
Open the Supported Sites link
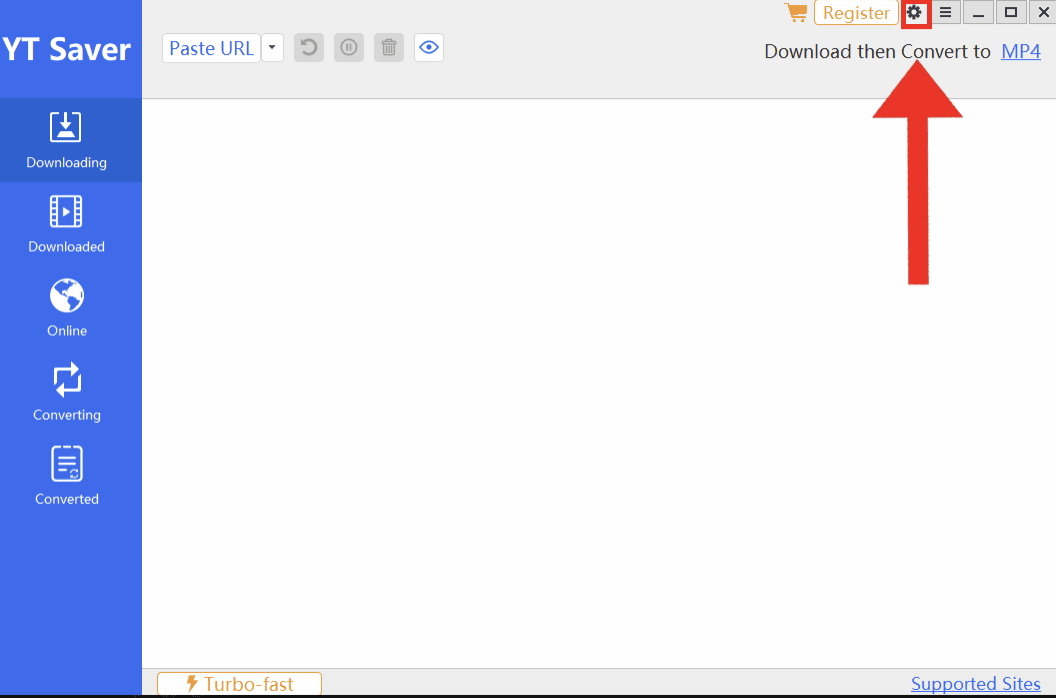click(975, 684)
